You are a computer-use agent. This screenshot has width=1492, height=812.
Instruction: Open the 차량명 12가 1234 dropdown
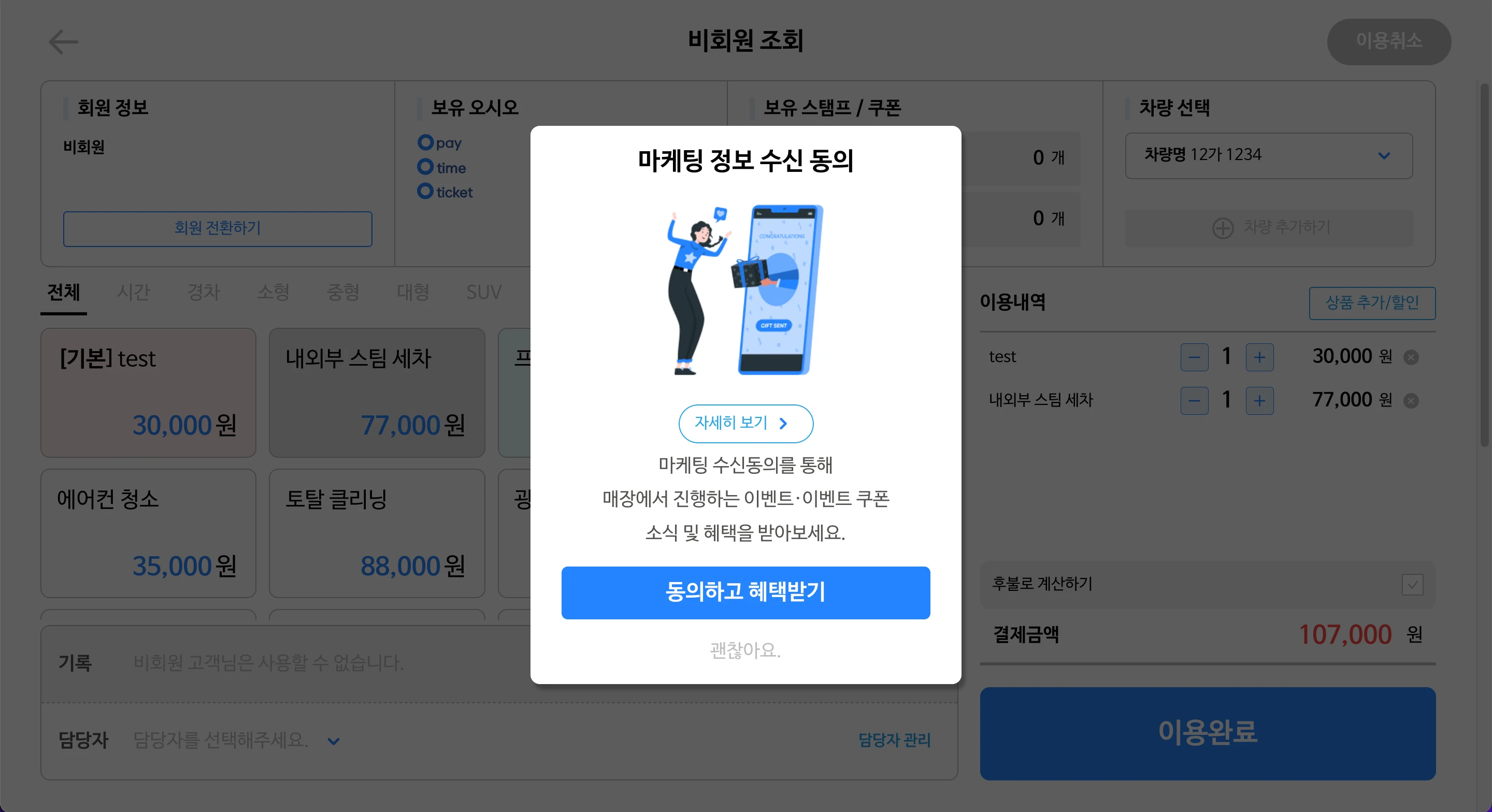[x=1268, y=156]
